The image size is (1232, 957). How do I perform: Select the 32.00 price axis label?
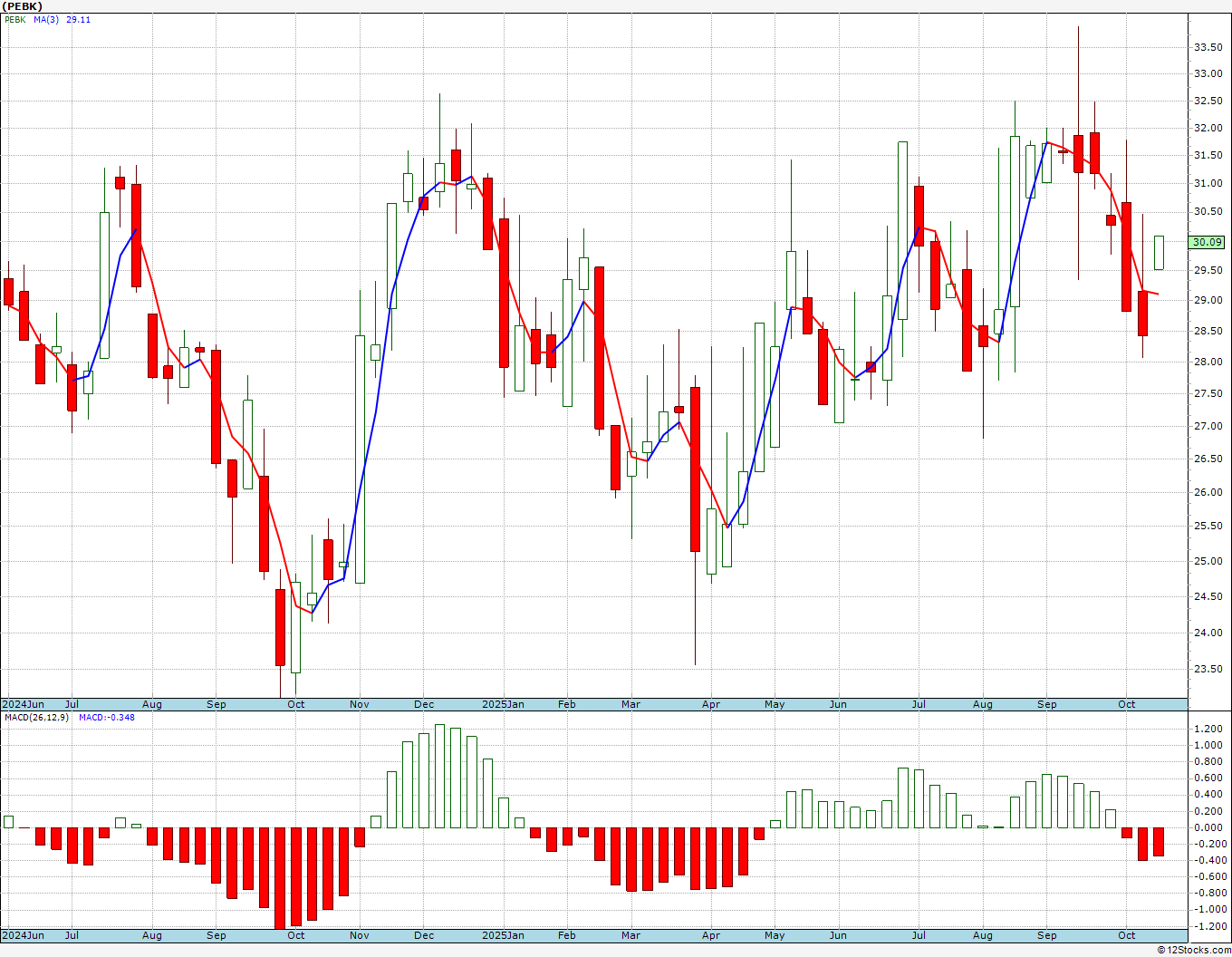[x=1208, y=129]
